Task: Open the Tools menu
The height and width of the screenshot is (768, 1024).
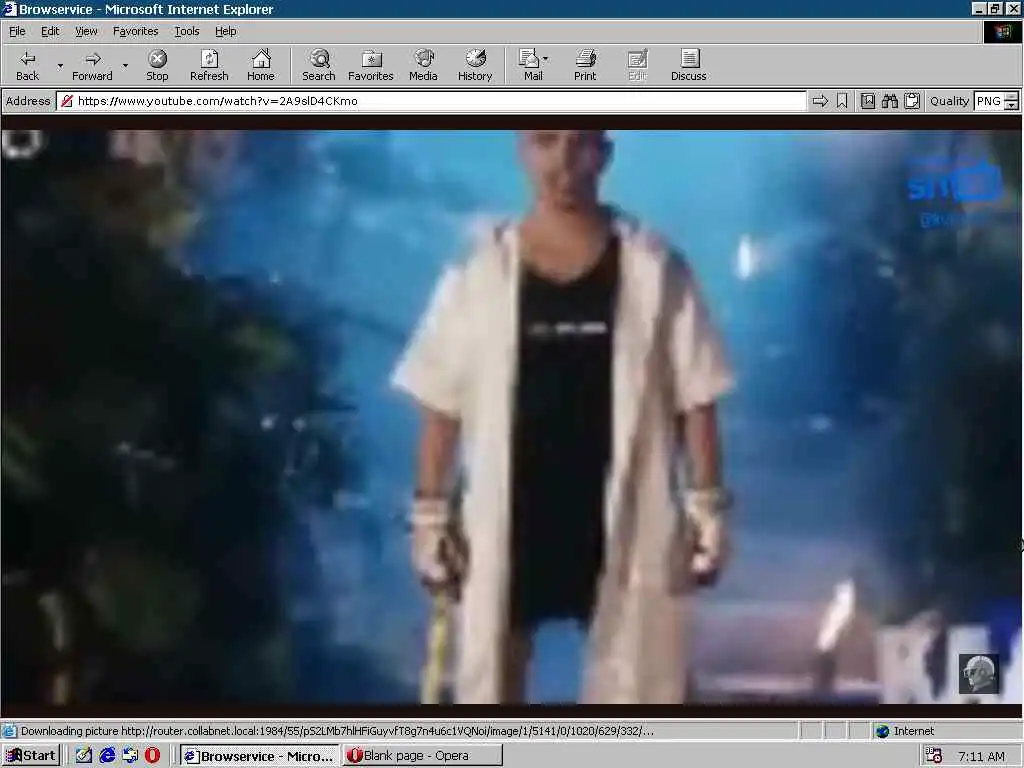Action: pyautogui.click(x=186, y=31)
